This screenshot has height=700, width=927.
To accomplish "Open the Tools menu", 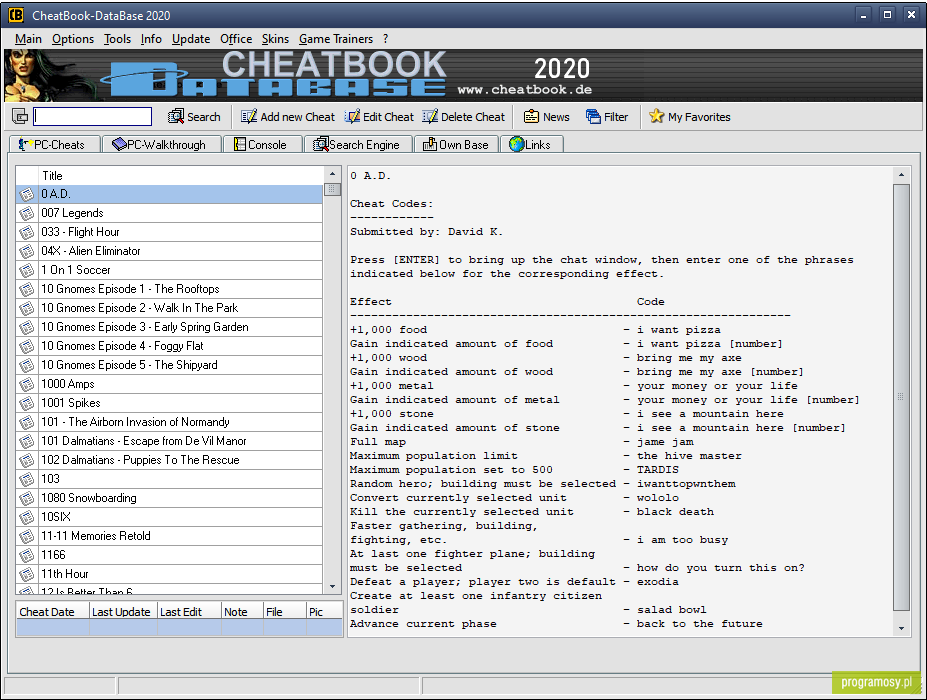I will coord(117,39).
